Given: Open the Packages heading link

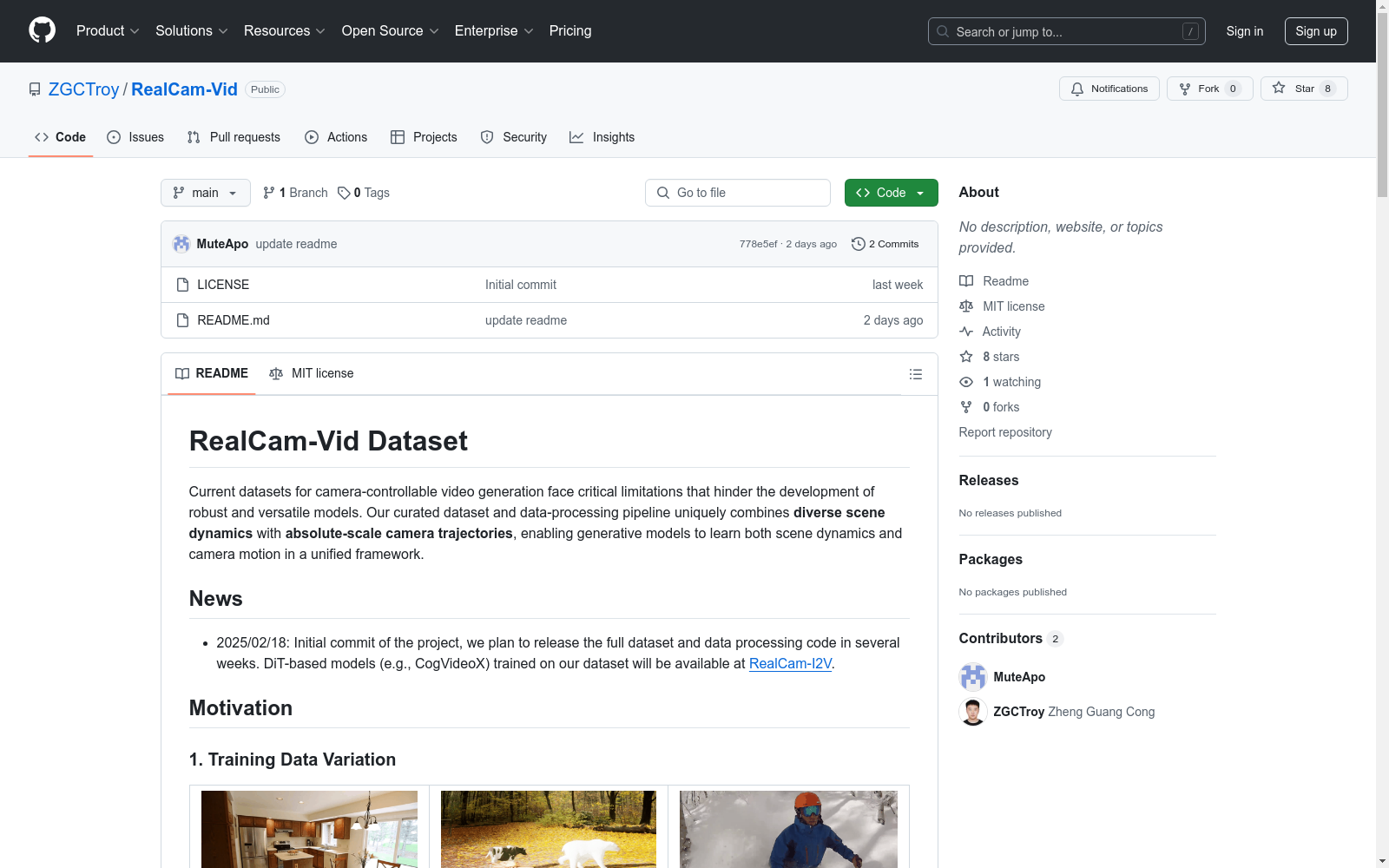Looking at the screenshot, I should tap(991, 559).
